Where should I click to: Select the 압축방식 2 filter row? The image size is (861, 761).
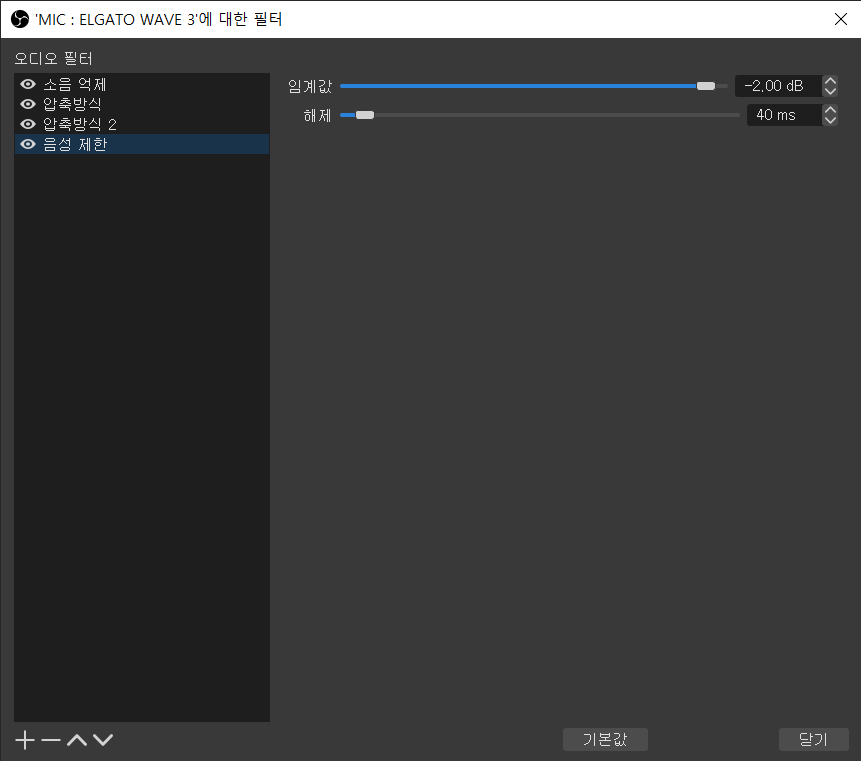click(142, 124)
